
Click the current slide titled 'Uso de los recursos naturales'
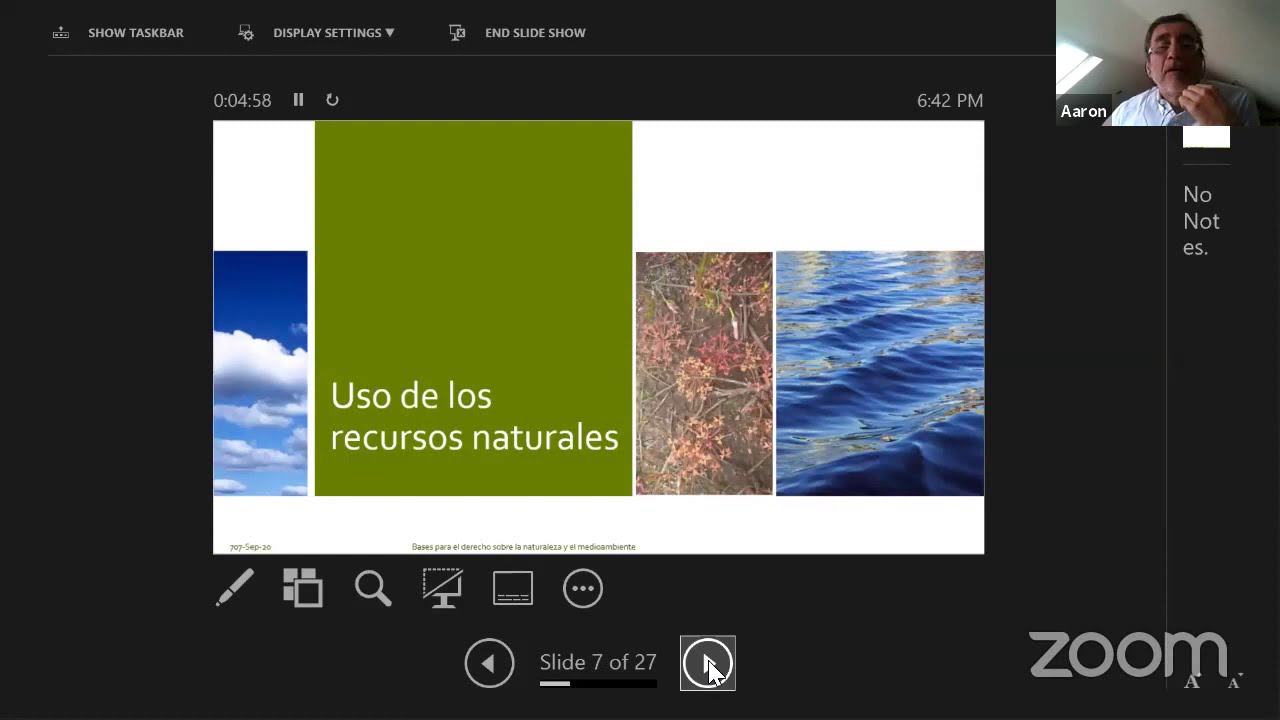tap(598, 337)
